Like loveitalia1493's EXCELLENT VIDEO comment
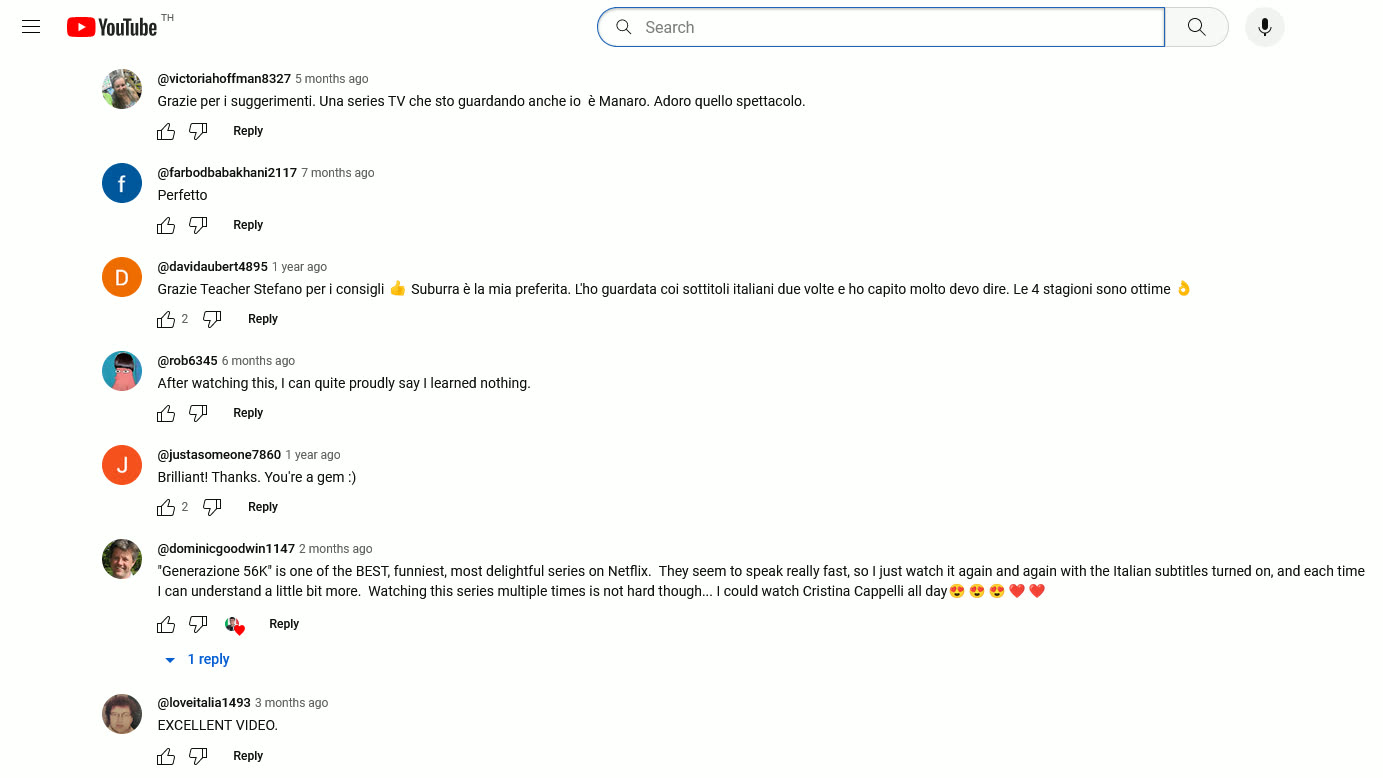The height and width of the screenshot is (778, 1383). click(x=166, y=756)
